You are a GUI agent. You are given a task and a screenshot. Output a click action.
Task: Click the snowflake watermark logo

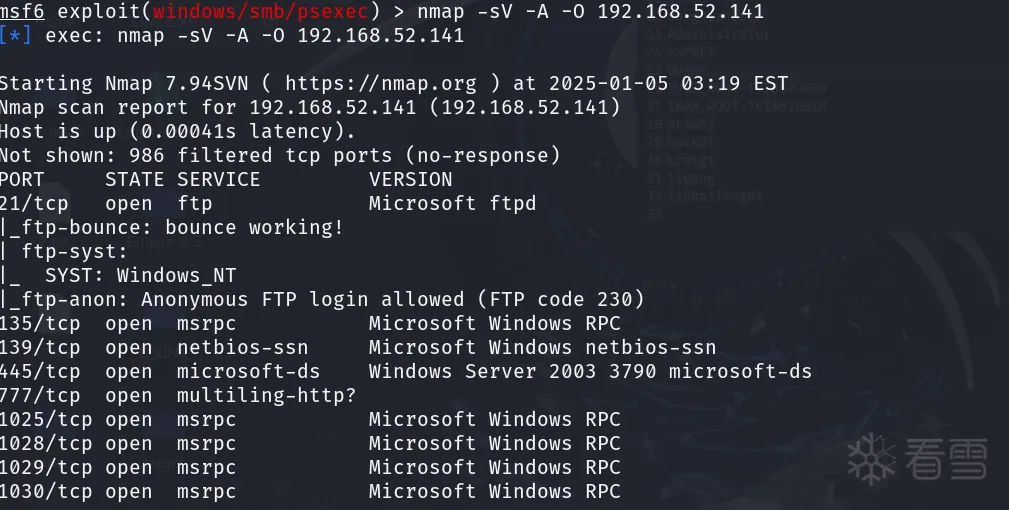871,459
